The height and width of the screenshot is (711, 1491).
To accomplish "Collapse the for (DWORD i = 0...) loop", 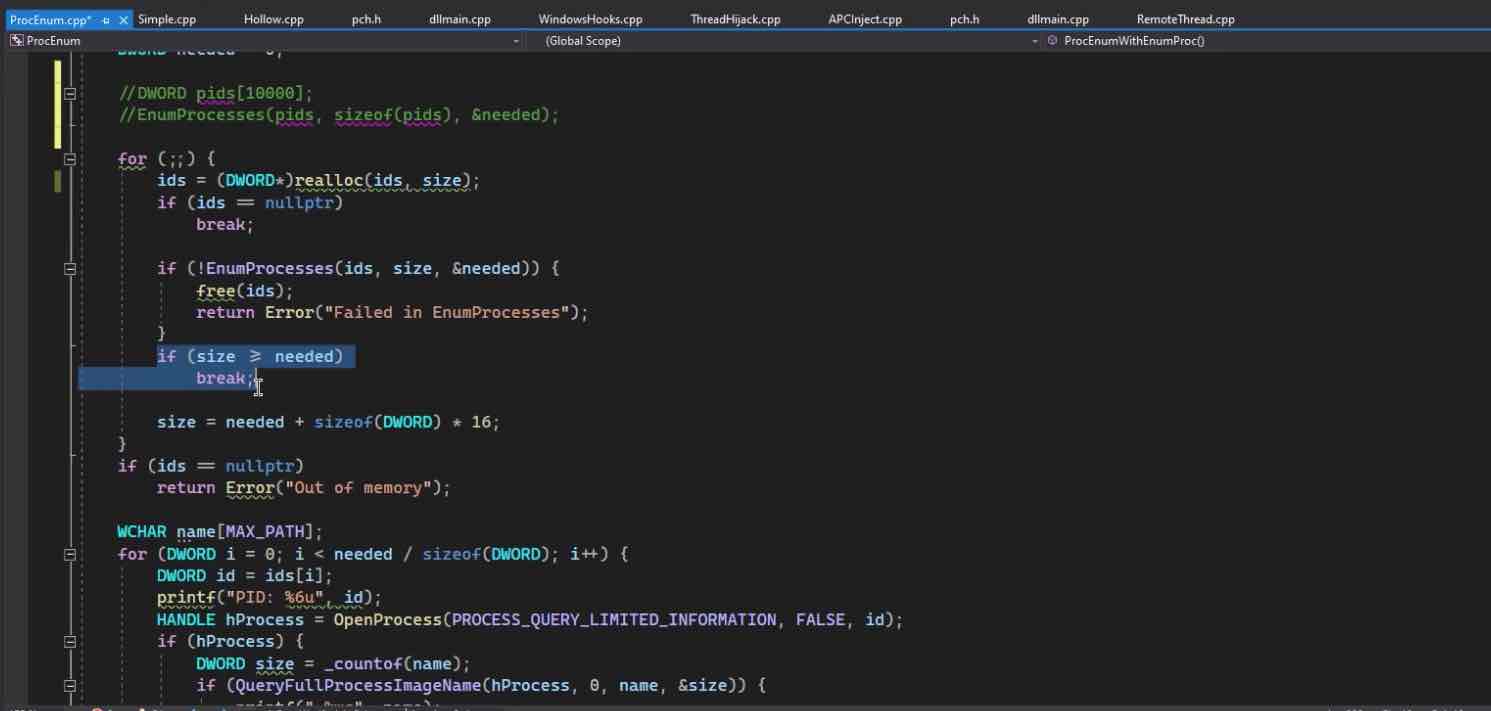I will tap(70, 554).
